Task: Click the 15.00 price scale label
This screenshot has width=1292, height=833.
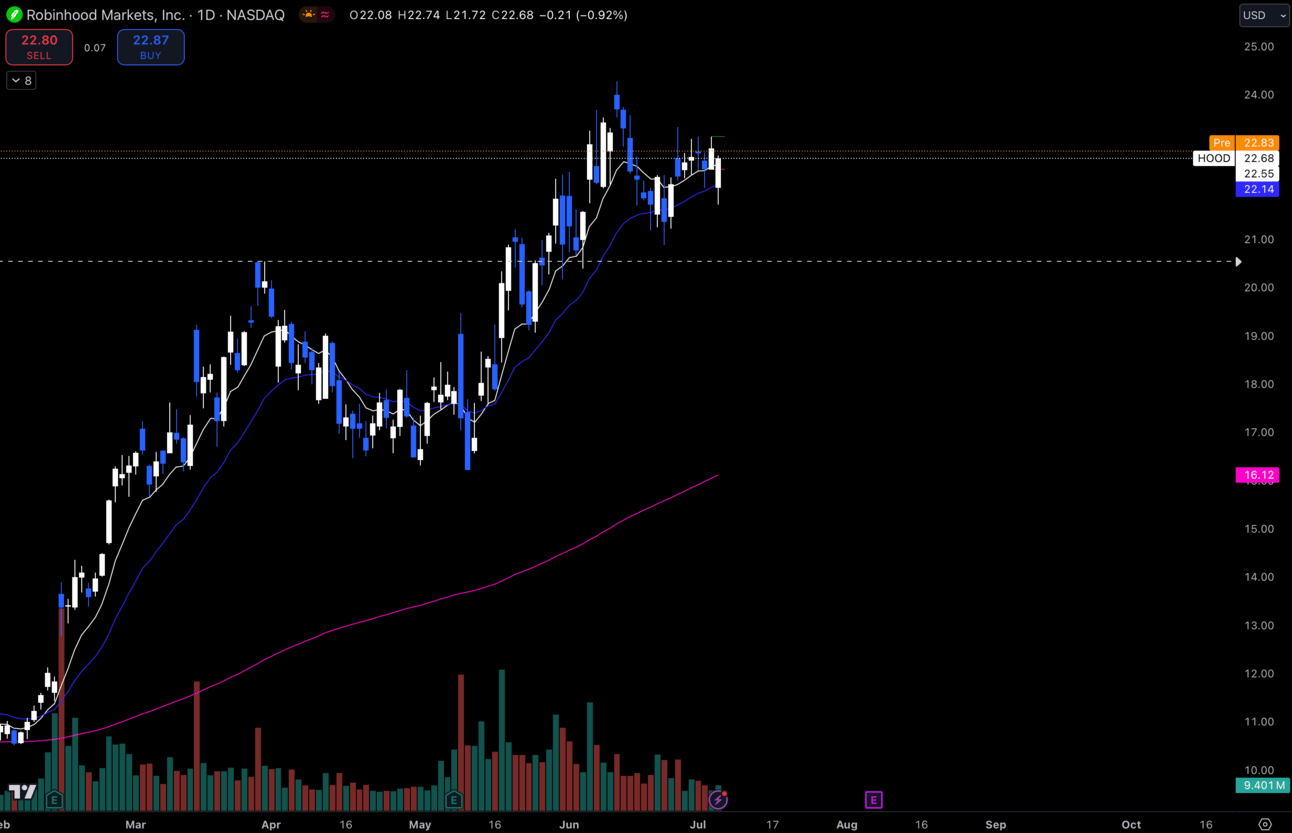Action: pos(1259,529)
